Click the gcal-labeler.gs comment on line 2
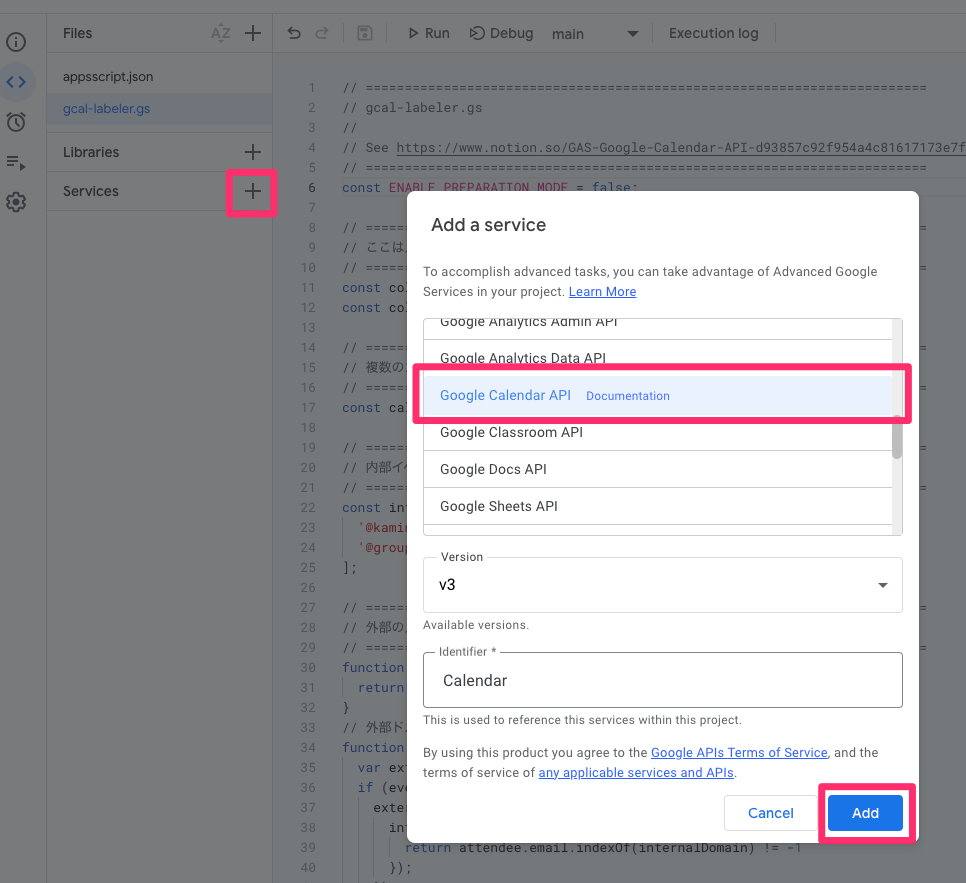The width and height of the screenshot is (966, 883). click(x=412, y=108)
